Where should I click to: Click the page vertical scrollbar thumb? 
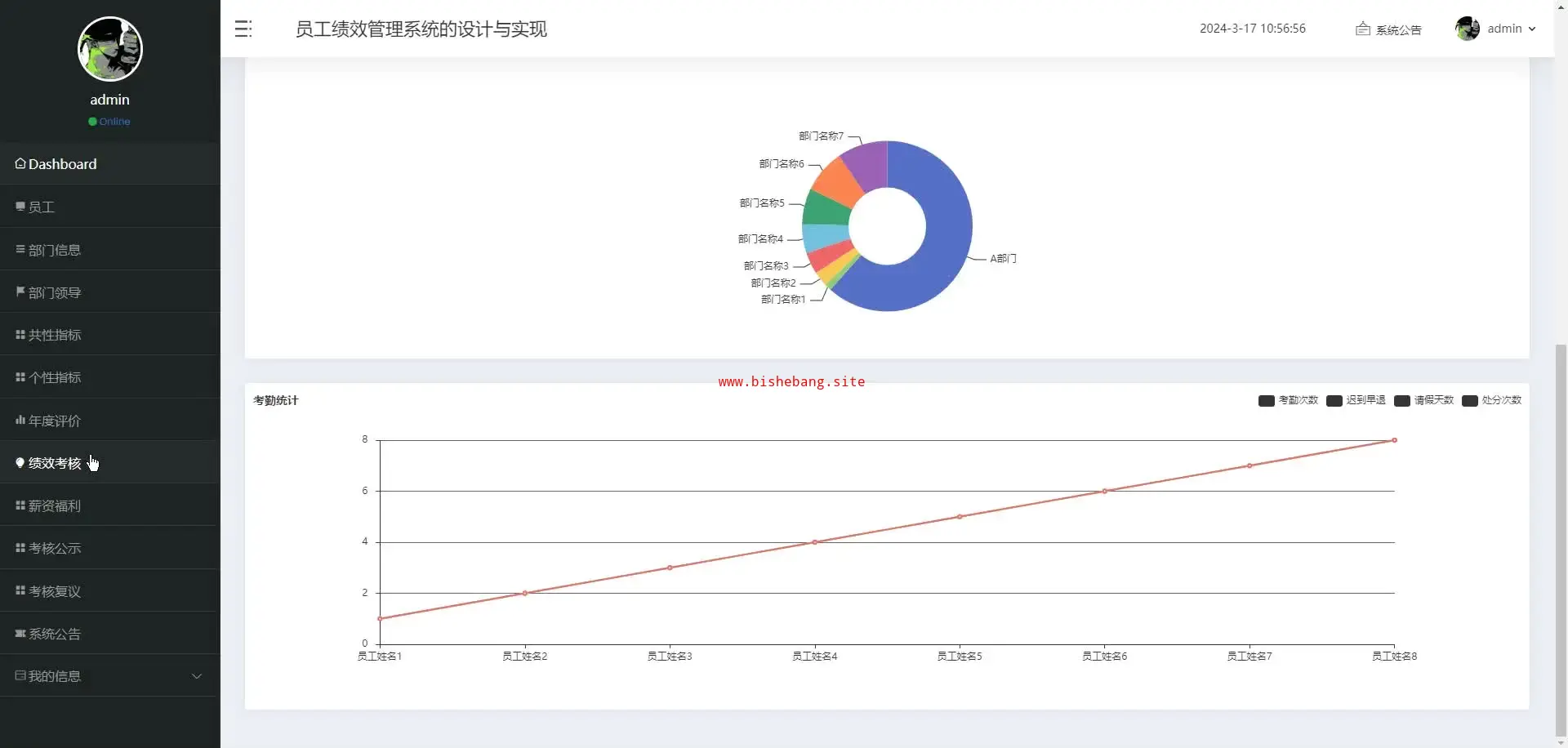[x=1561, y=539]
